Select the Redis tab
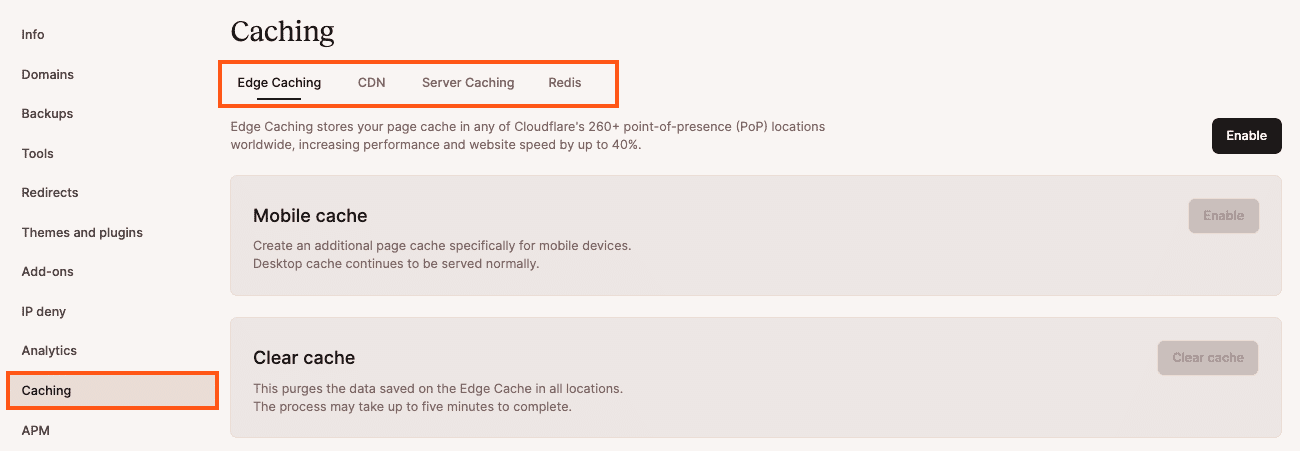Image resolution: width=1300 pixels, height=451 pixels. point(565,83)
